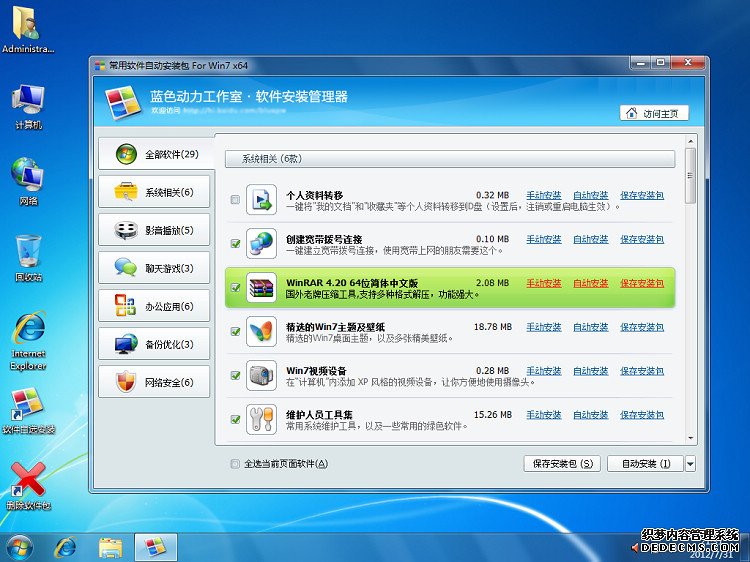This screenshot has width=750, height=562.
Task: Enable 全选当前页面软件 checkbox
Action: click(x=235, y=464)
